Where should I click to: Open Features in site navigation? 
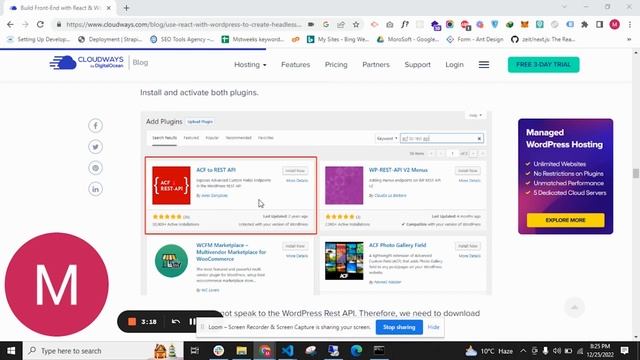pyautogui.click(x=296, y=64)
